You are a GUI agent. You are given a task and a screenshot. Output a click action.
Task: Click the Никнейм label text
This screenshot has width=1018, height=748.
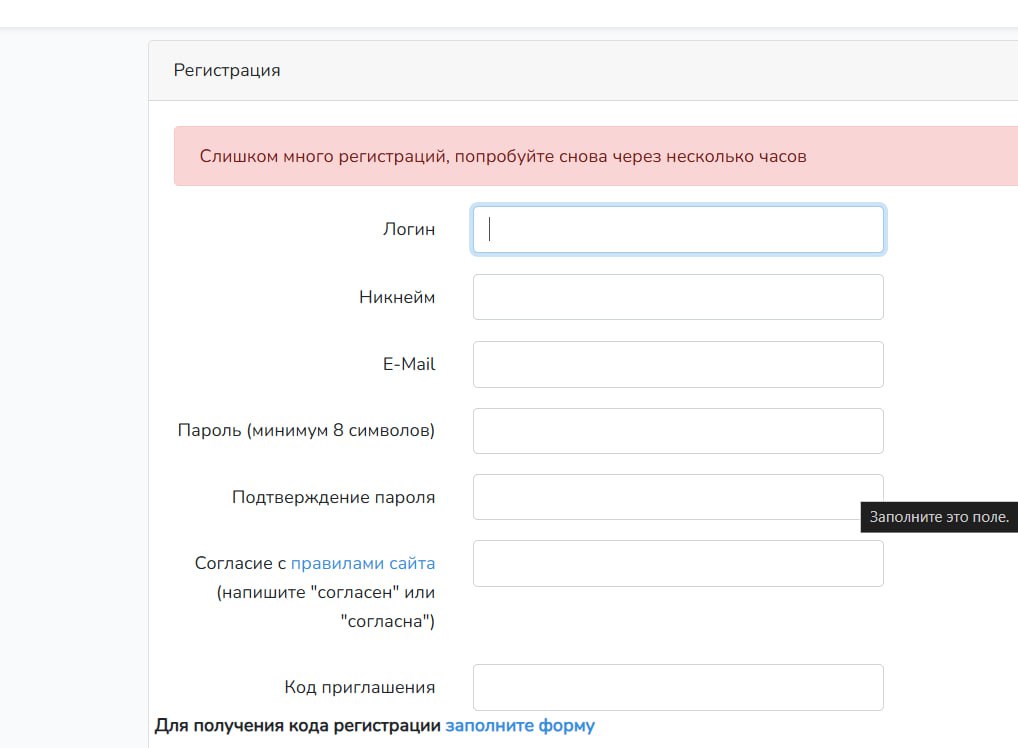coord(397,297)
